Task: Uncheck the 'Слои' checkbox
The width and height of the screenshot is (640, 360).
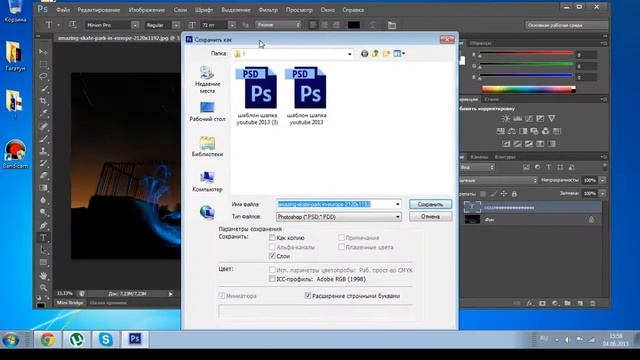Action: coord(272,256)
